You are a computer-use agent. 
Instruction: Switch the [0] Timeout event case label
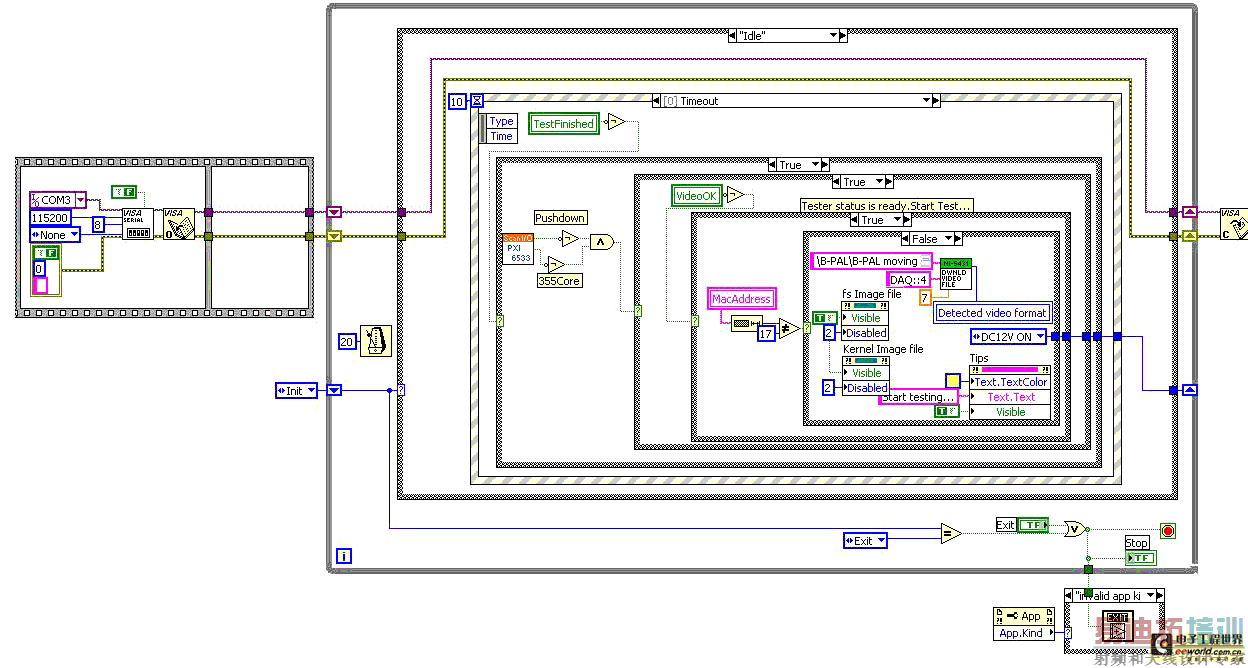(796, 100)
